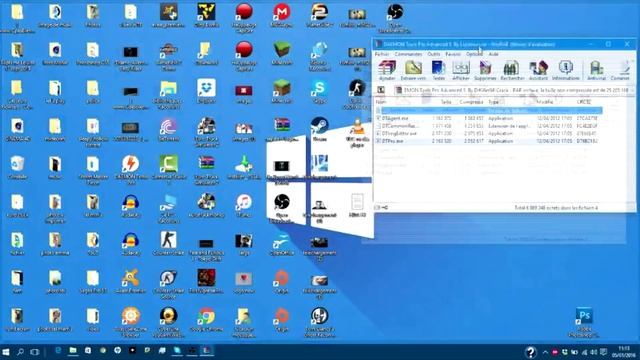640x360 pixels.
Task: Select the DTCommonRes file row
Action: click(488, 126)
